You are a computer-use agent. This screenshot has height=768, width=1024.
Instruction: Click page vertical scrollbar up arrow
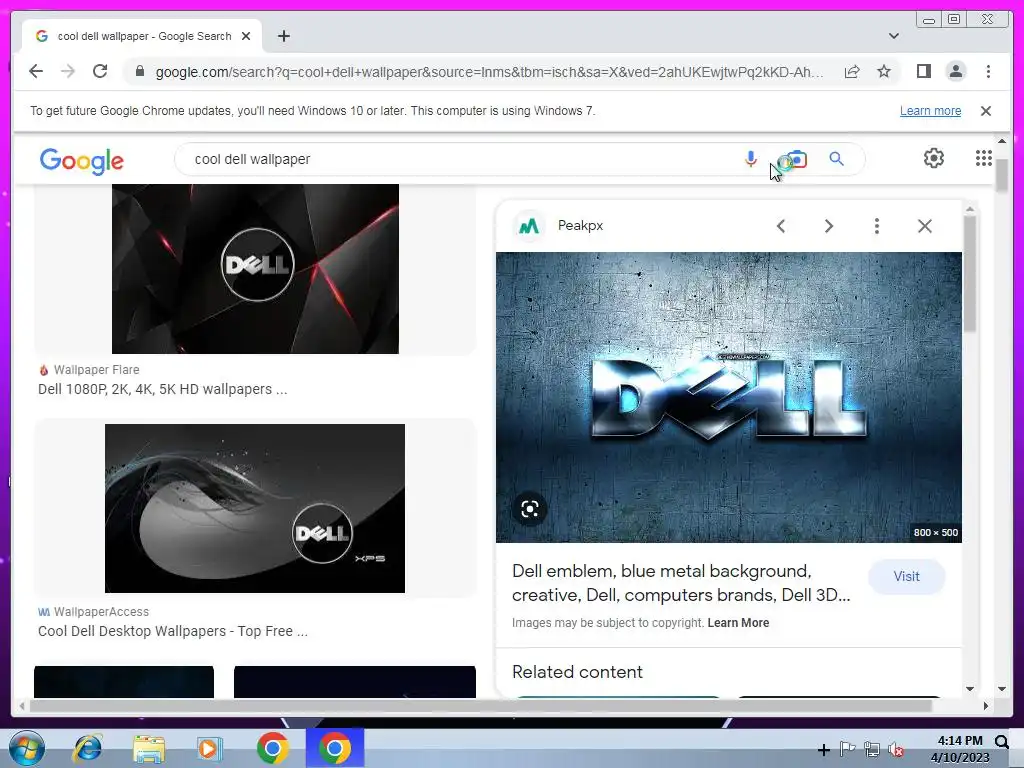[x=1002, y=141]
